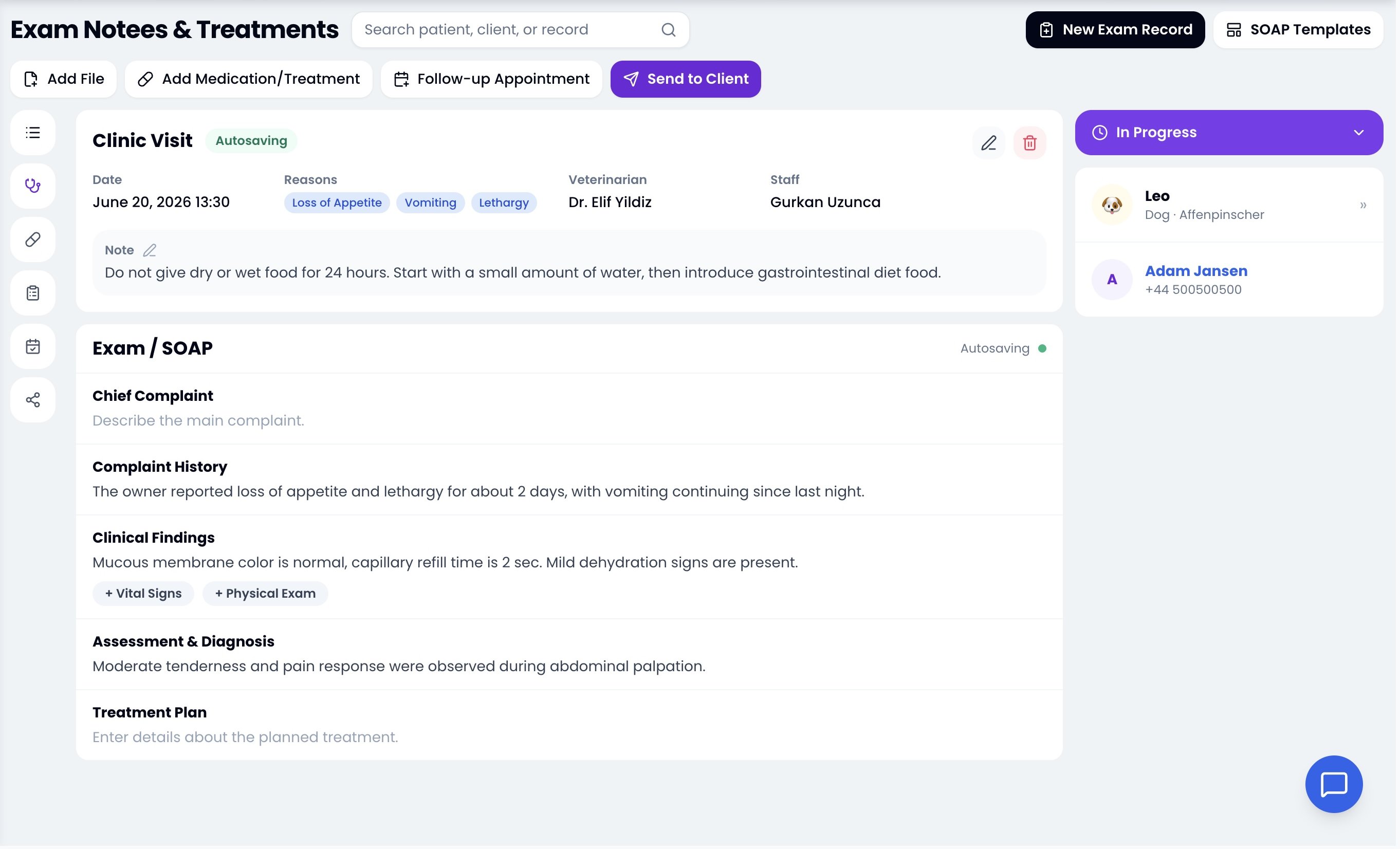Select the Vomiting reason tag
Screen dimensions: 1400x849
(x=431, y=203)
